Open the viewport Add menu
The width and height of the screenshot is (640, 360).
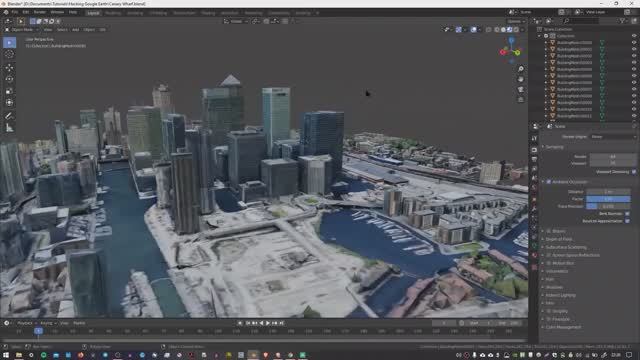click(x=76, y=29)
